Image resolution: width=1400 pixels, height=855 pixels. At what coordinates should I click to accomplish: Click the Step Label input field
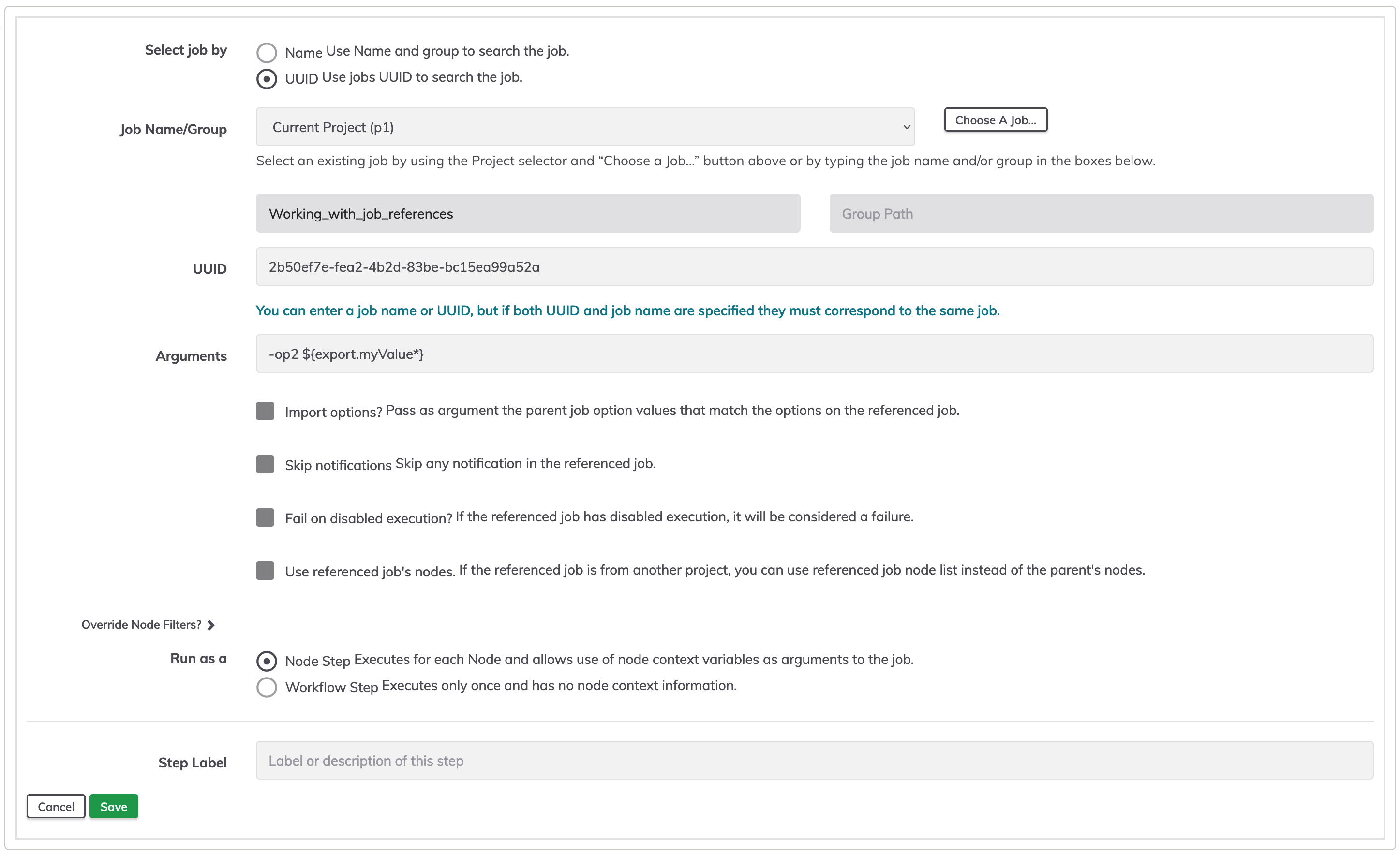[814, 760]
